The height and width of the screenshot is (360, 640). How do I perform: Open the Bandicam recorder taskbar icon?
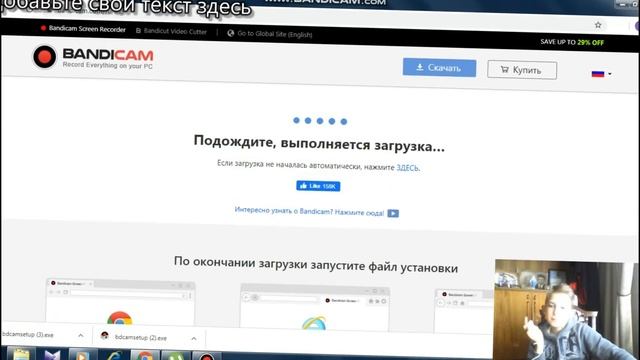(x=207, y=356)
